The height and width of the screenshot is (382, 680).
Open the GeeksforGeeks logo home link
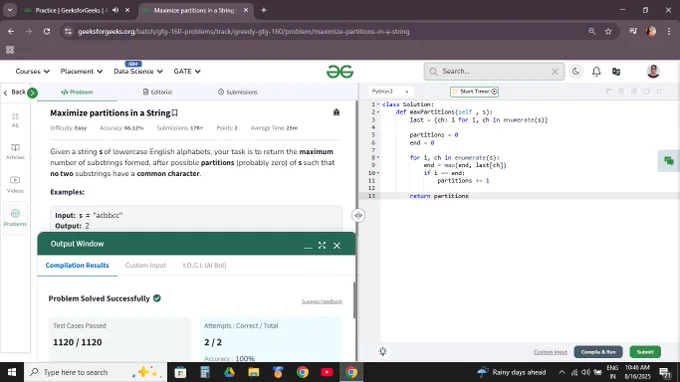pyautogui.click(x=340, y=72)
